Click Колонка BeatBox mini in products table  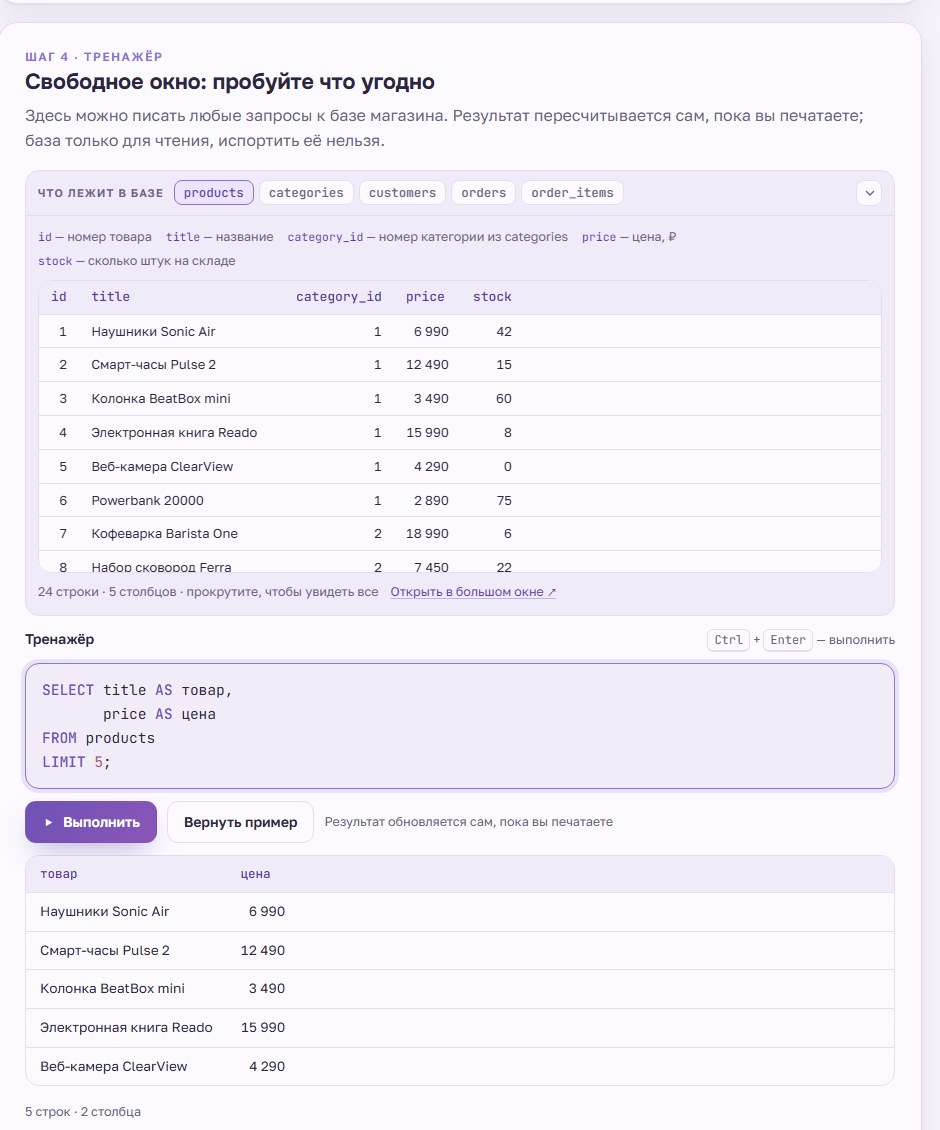pyautogui.click(x=161, y=399)
